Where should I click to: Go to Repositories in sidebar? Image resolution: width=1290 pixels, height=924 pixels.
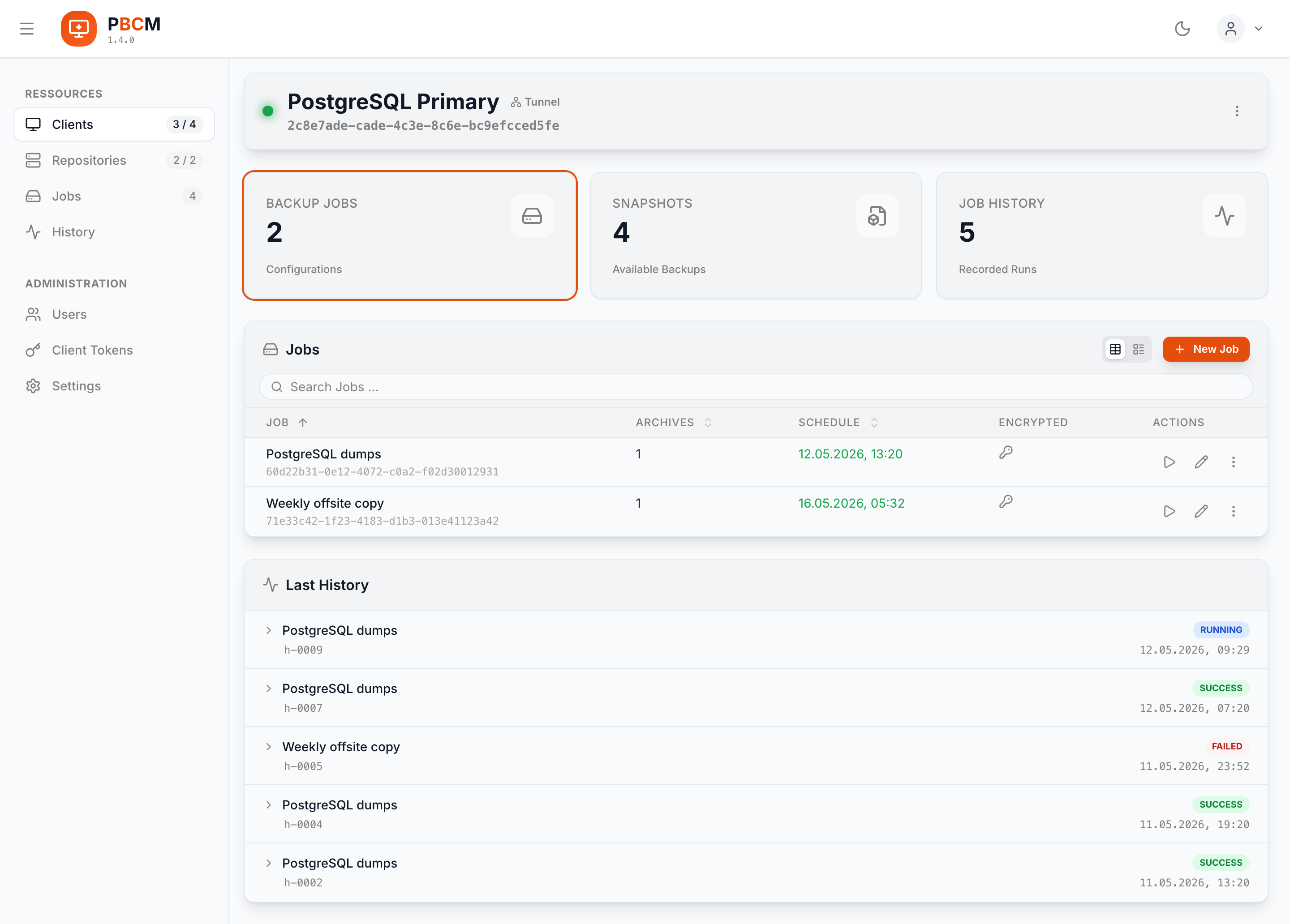pyautogui.click(x=114, y=160)
